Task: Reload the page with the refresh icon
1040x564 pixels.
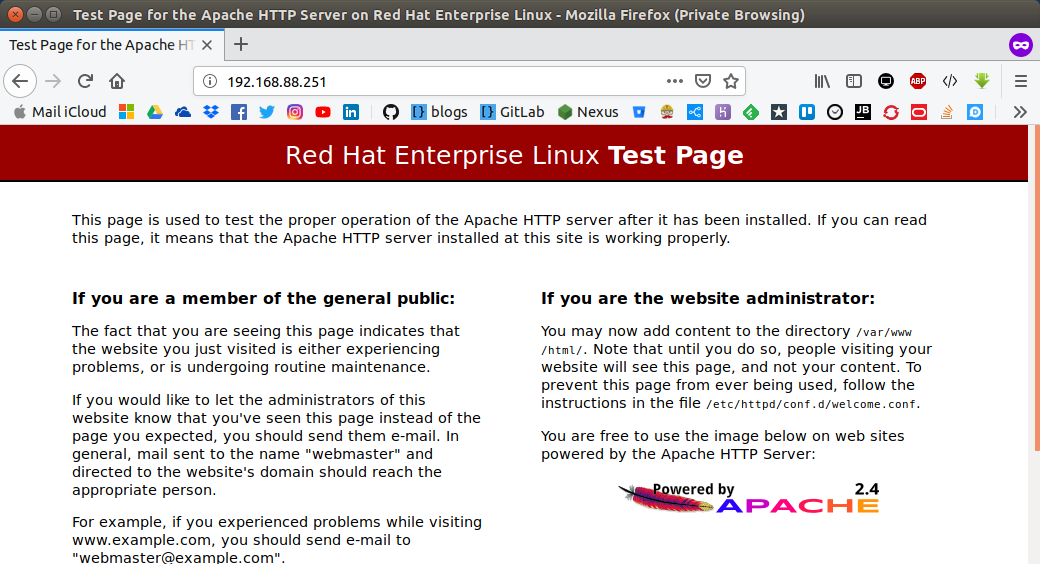Action: [x=85, y=81]
